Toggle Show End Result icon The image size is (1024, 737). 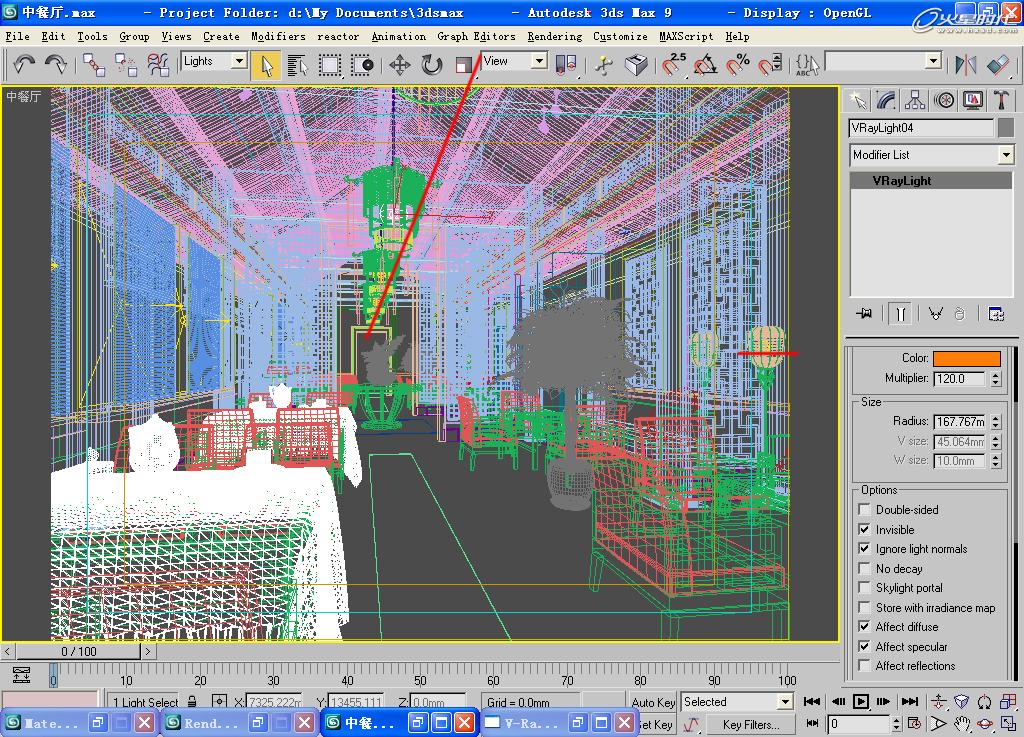coord(900,315)
